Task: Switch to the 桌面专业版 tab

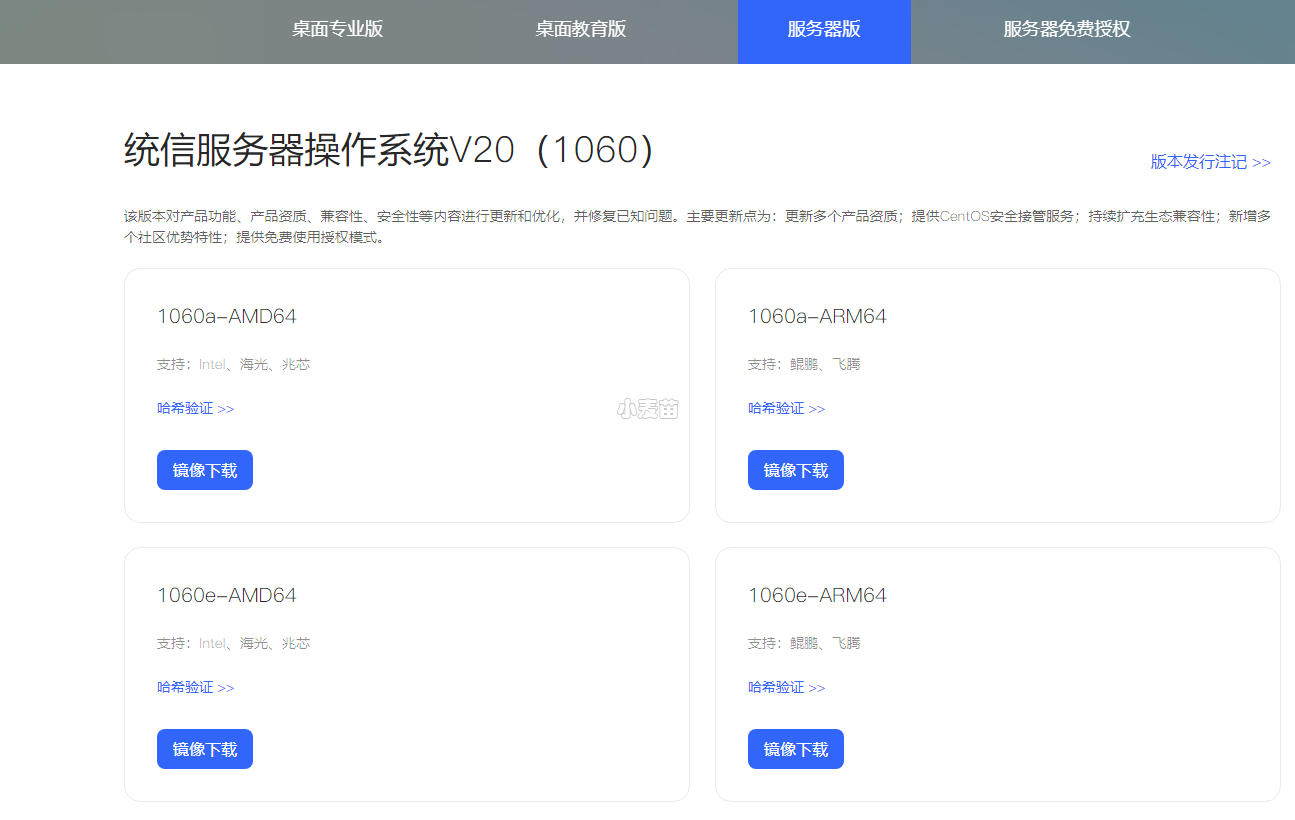Action: (x=337, y=29)
